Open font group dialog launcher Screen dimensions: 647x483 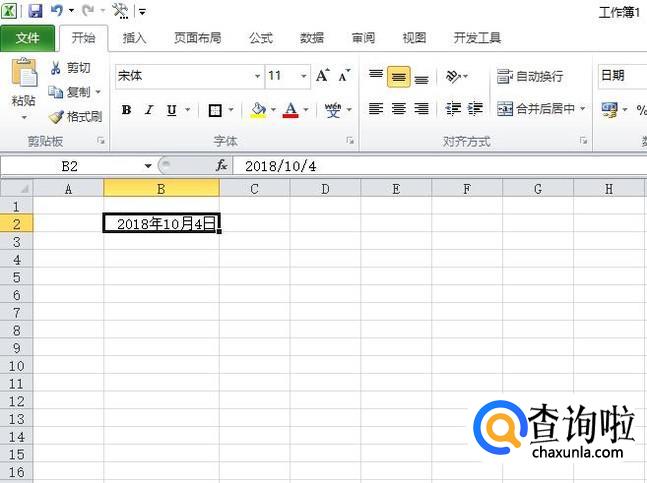pos(350,141)
